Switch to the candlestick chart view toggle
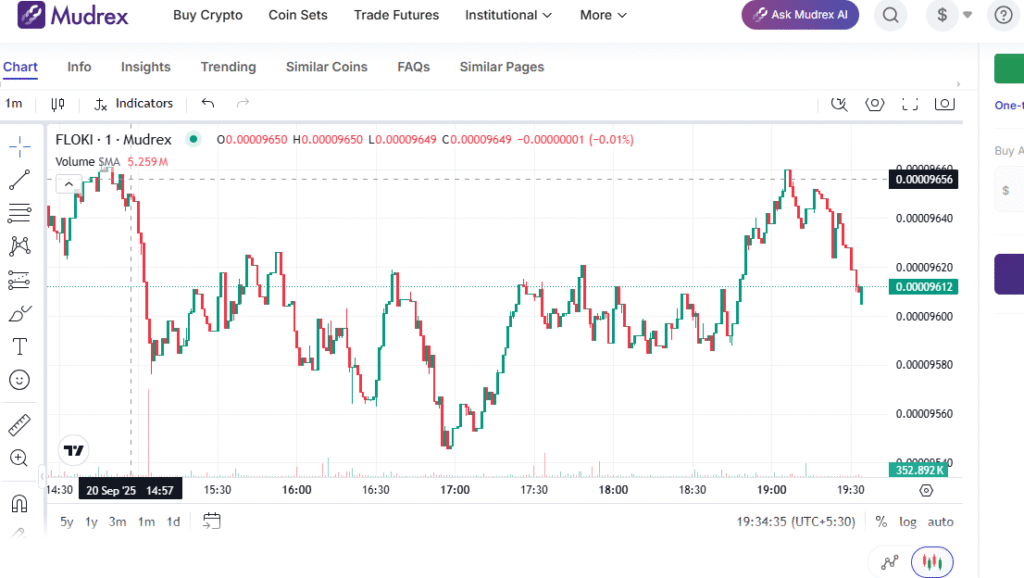1024x578 pixels. pyautogui.click(x=932, y=563)
